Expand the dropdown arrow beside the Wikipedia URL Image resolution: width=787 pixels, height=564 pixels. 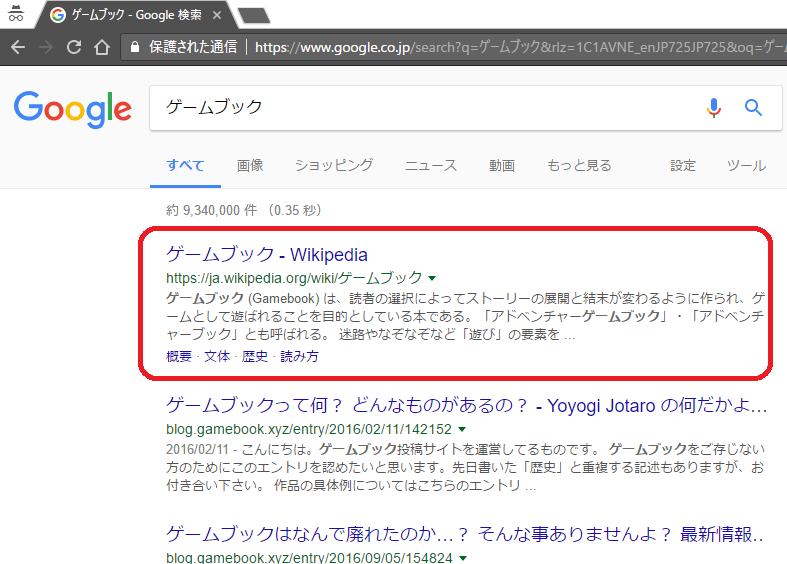[x=432, y=278]
